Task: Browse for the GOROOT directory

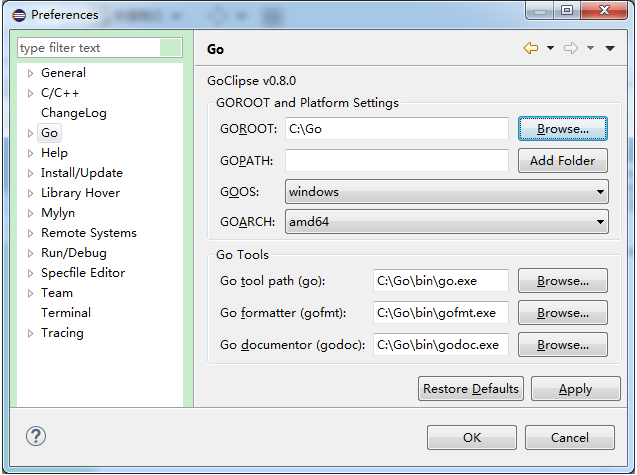Action: coord(563,129)
